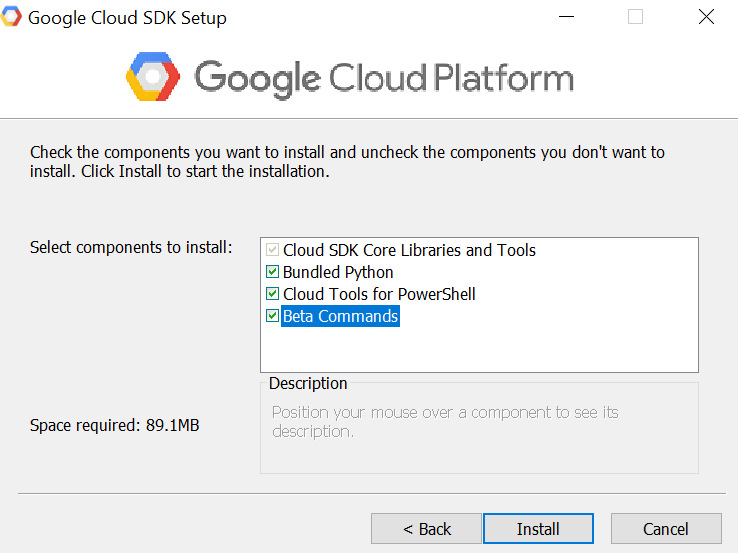The image size is (738, 553).
Task: Uncheck the Bundled Python checkbox
Action: click(272, 272)
